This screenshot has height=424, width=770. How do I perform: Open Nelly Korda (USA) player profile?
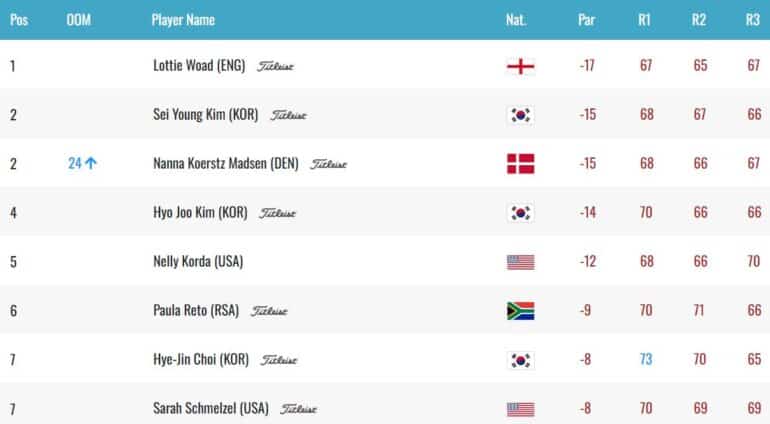pos(198,261)
